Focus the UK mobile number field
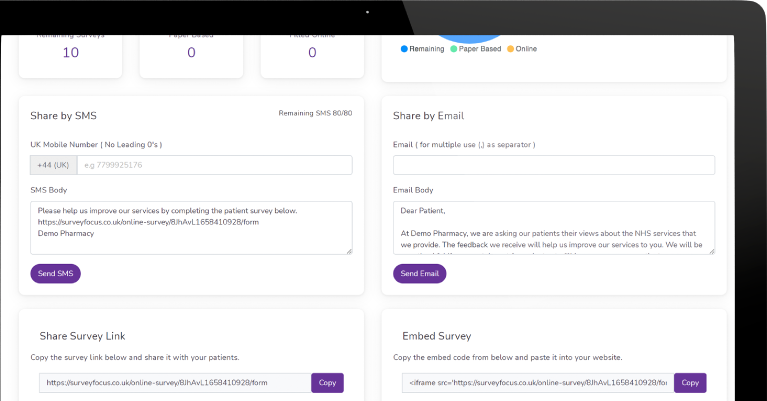 pyautogui.click(x=215, y=165)
